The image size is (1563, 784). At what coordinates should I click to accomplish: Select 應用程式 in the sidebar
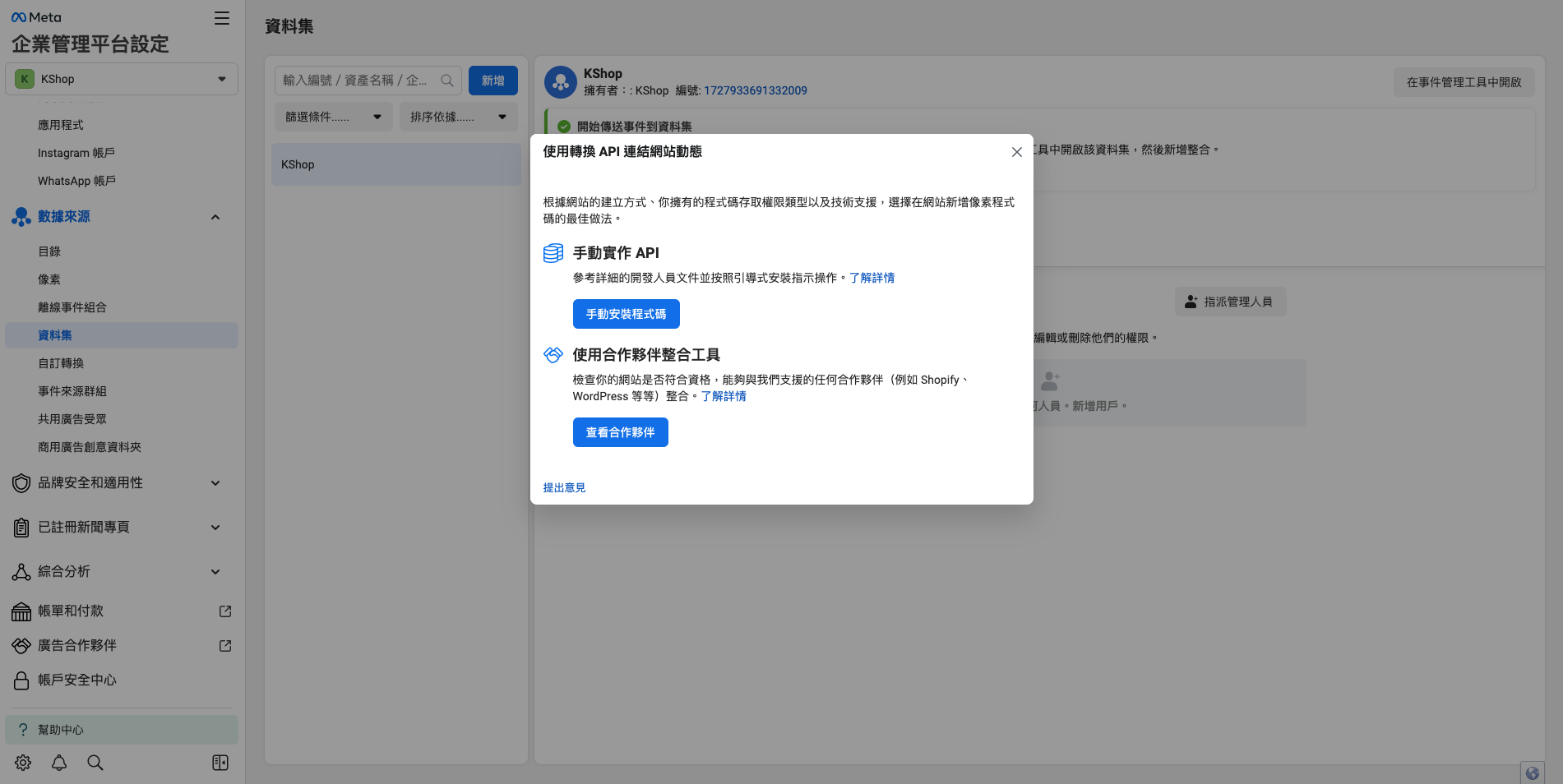pos(61,125)
